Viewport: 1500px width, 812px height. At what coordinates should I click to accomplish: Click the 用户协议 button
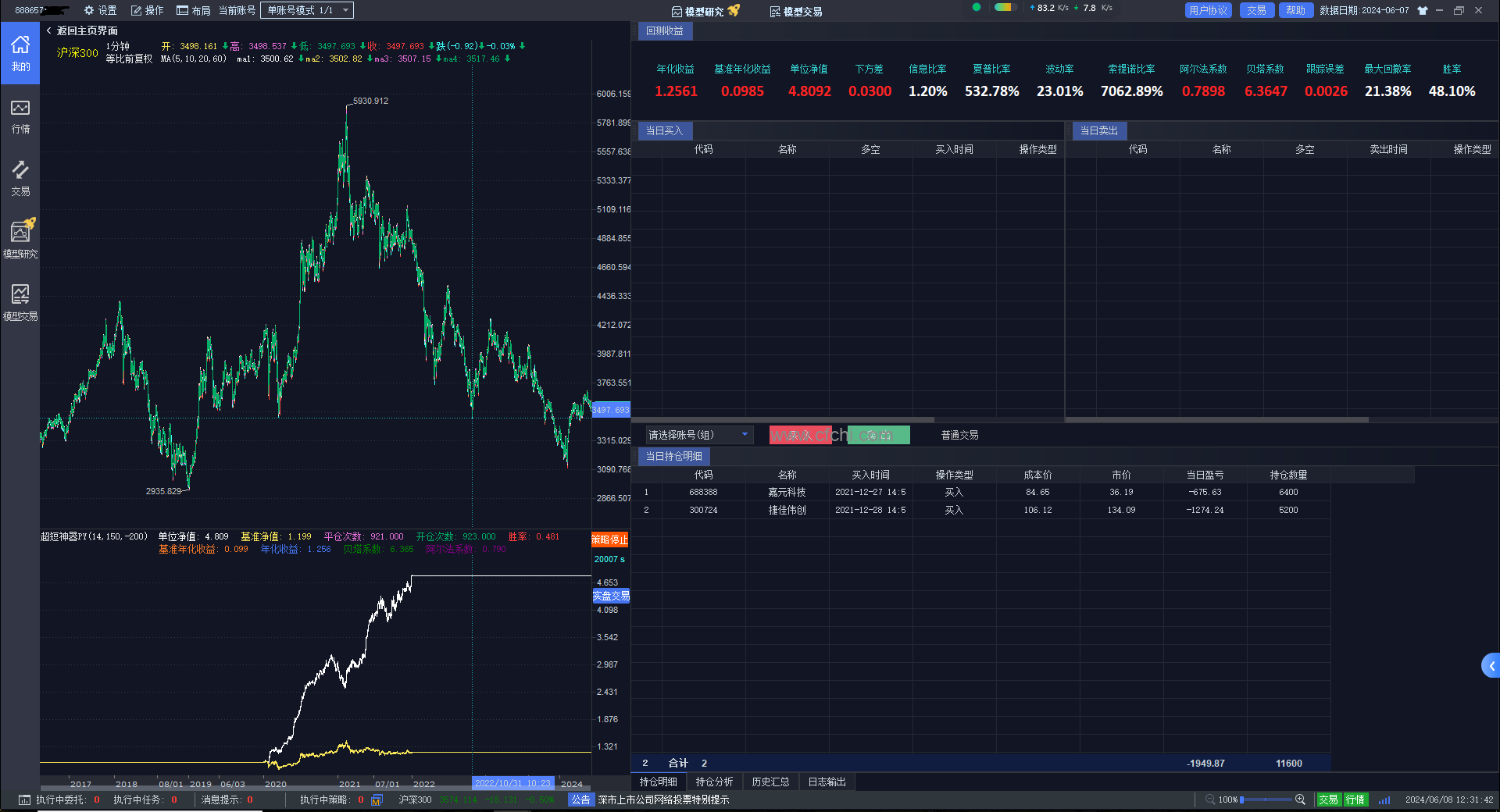pos(1209,10)
